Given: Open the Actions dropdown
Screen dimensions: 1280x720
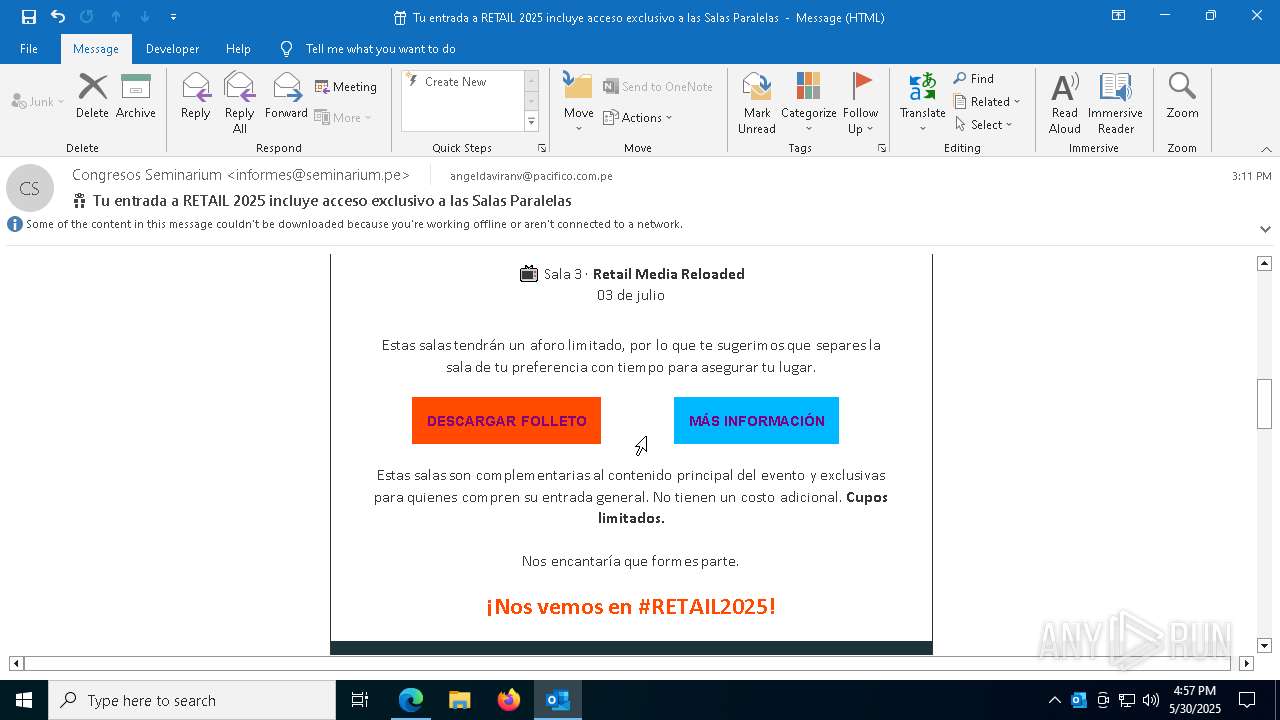Looking at the screenshot, I should coord(638,118).
